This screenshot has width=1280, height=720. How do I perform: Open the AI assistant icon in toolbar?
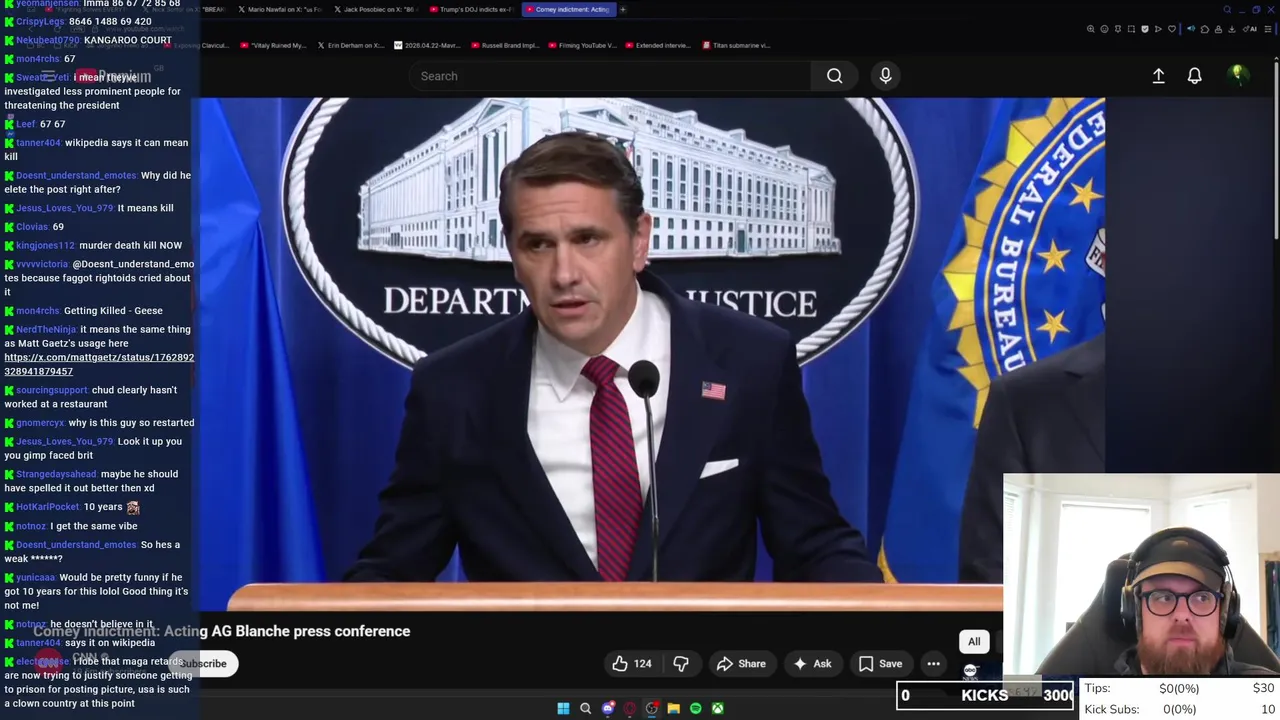point(1250,29)
